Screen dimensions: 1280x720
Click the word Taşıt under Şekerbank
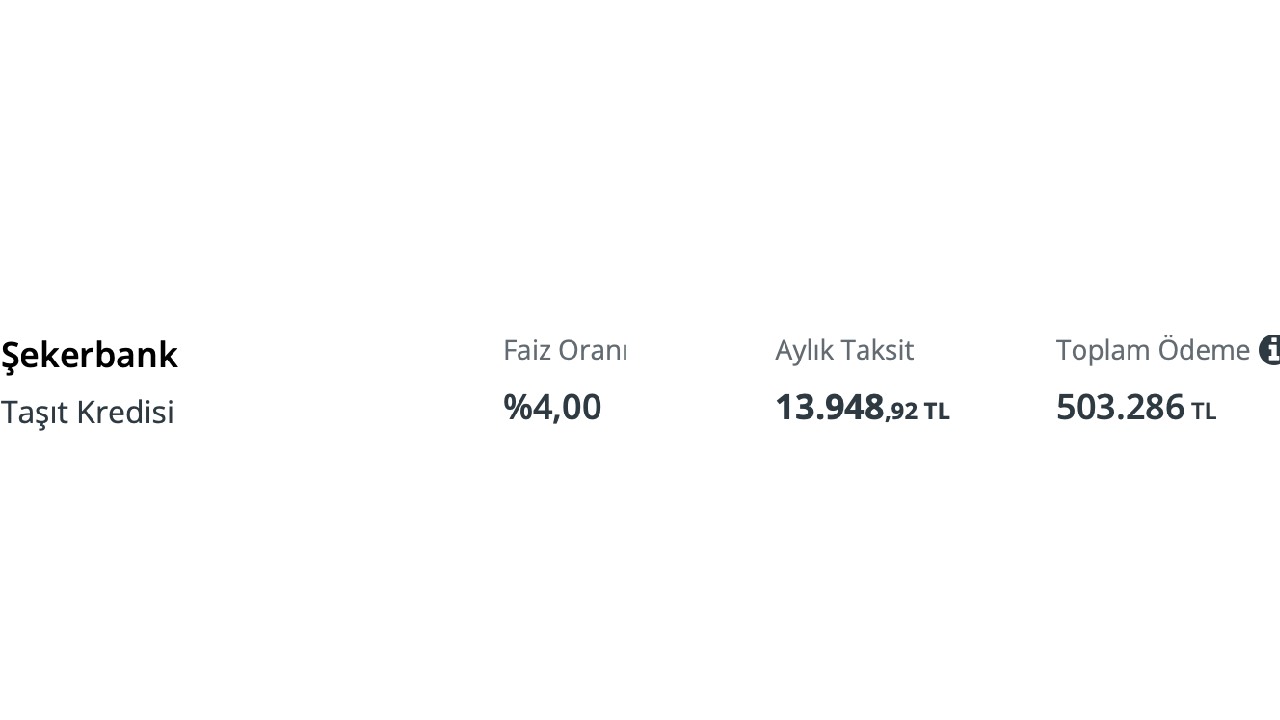point(34,413)
